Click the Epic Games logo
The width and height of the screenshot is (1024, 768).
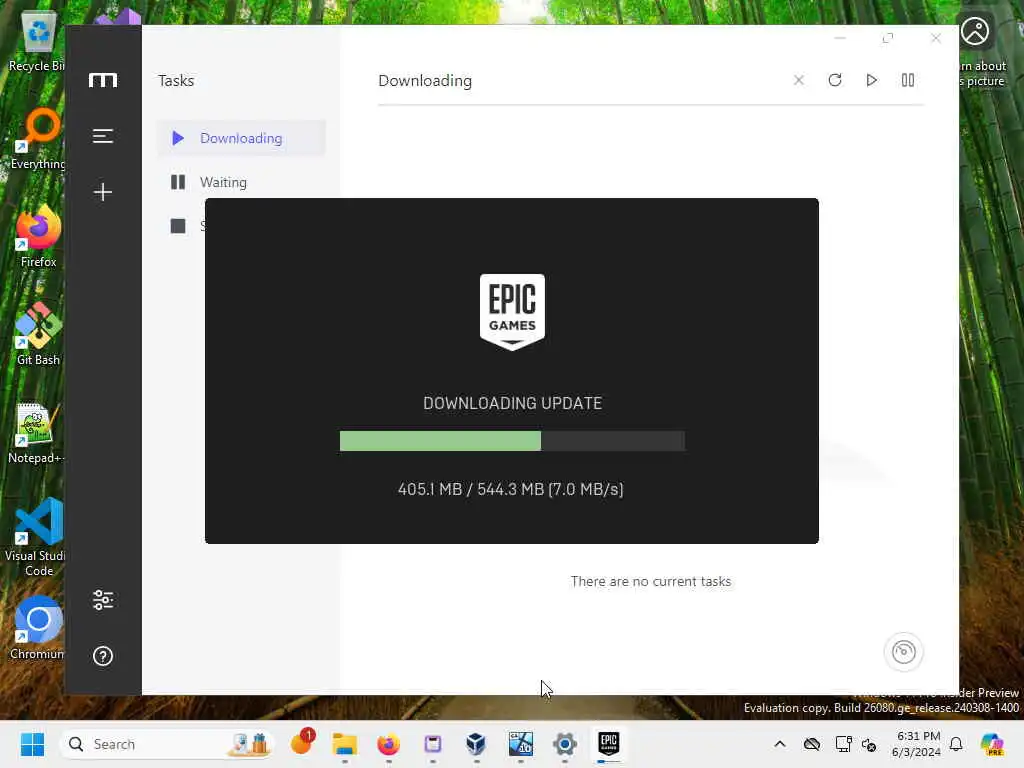[512, 312]
